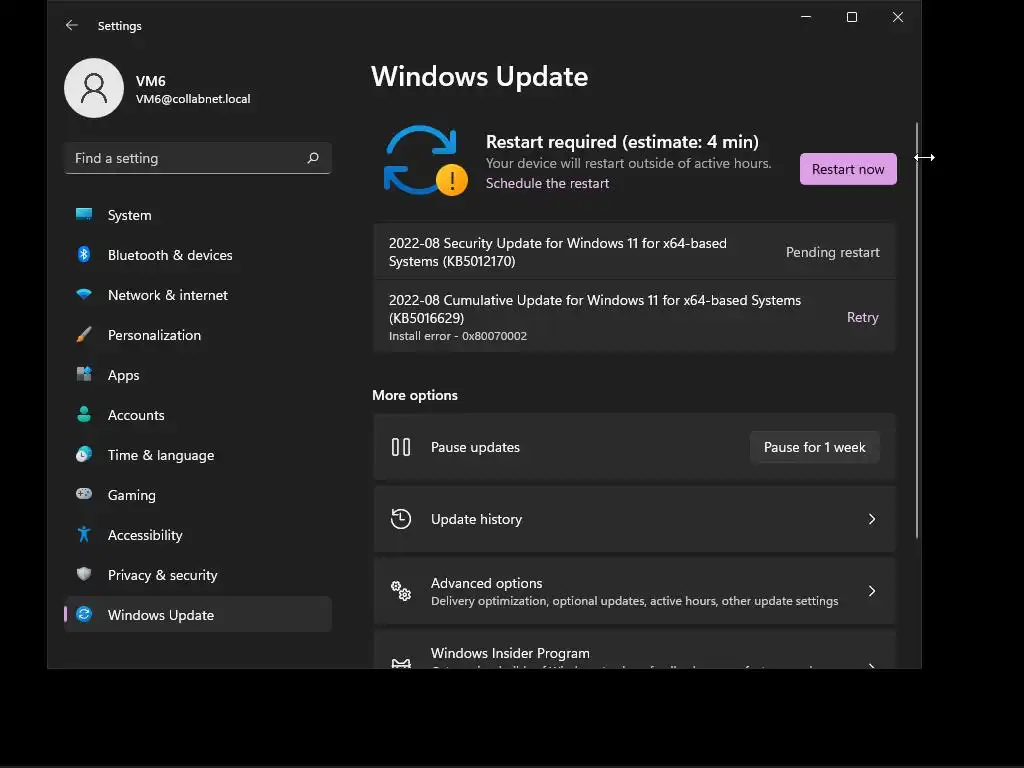Click the KB5012170 security update entry

click(634, 252)
